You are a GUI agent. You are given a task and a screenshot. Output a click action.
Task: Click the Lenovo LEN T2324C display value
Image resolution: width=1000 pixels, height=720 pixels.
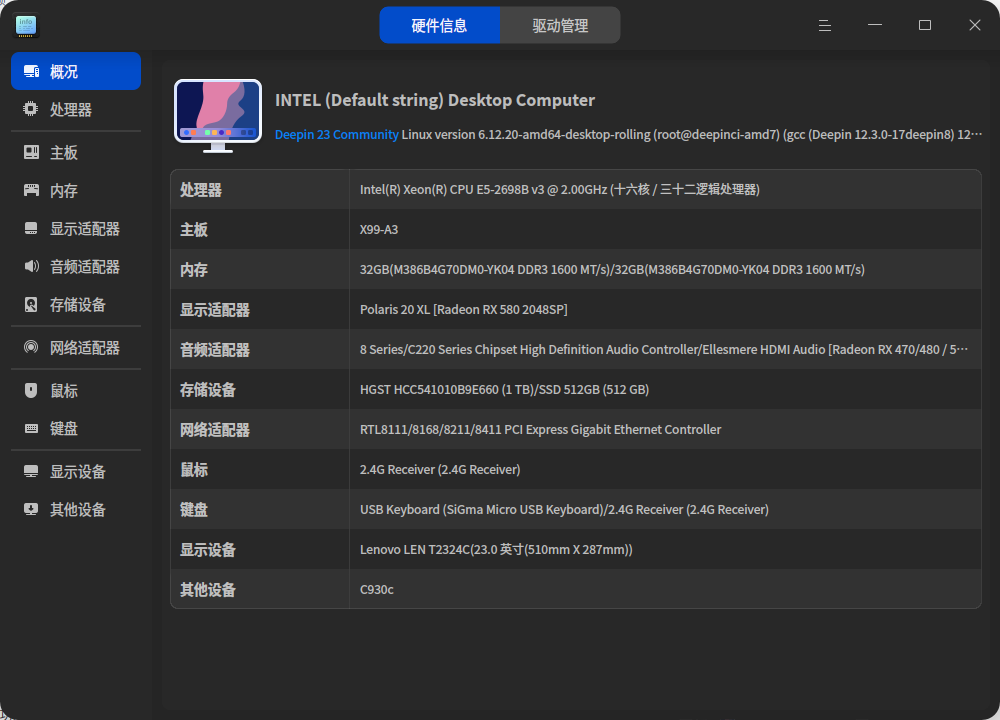point(496,550)
